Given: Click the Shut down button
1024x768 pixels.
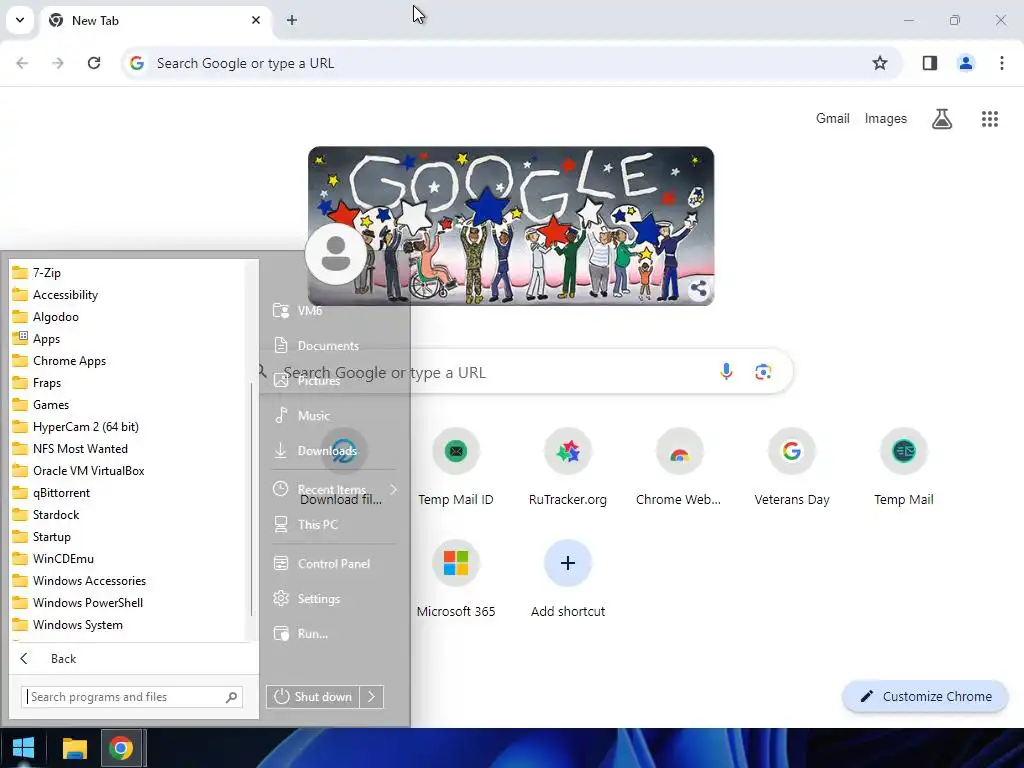Looking at the screenshot, I should point(313,697).
